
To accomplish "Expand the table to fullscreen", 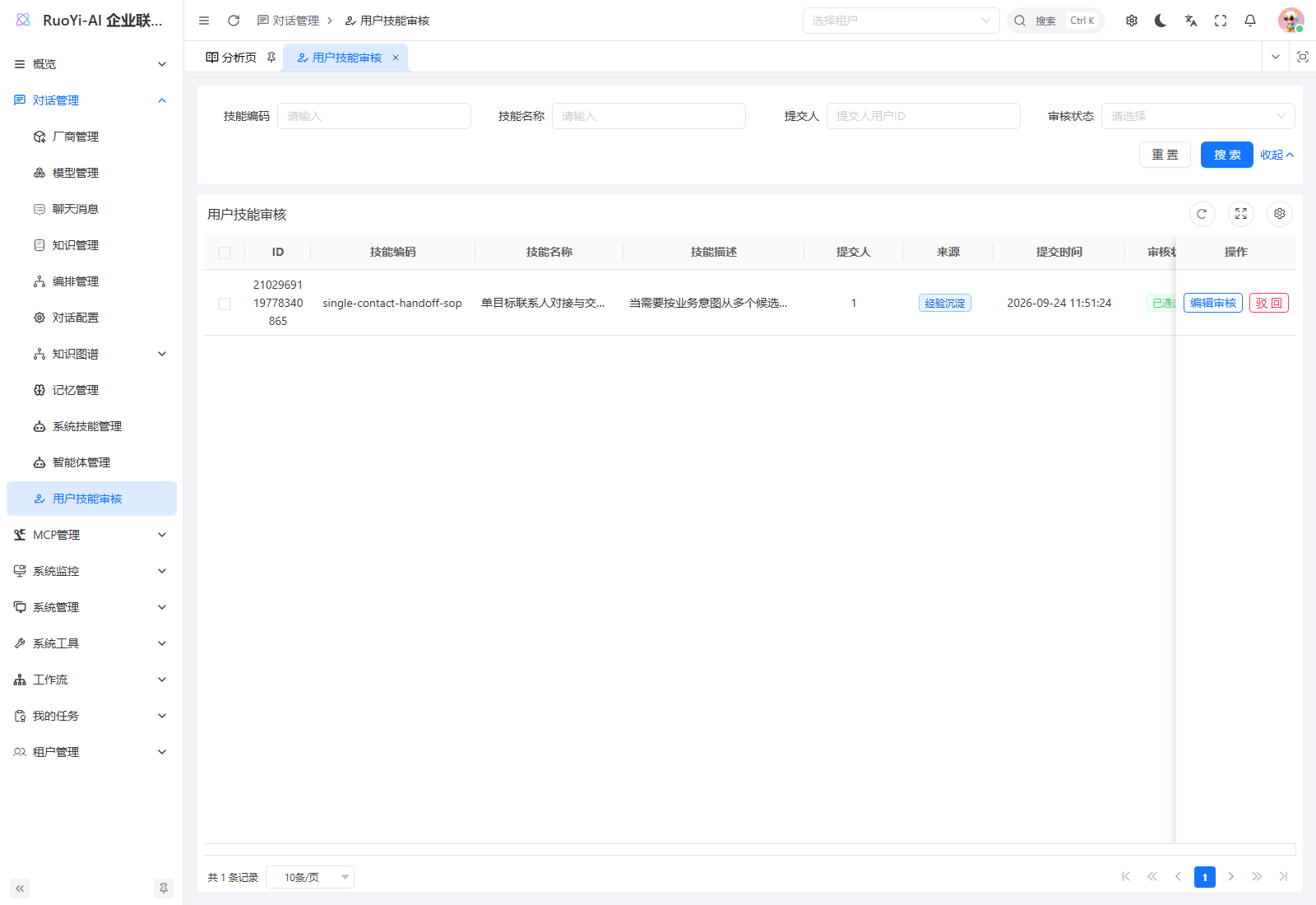I will (1241, 214).
